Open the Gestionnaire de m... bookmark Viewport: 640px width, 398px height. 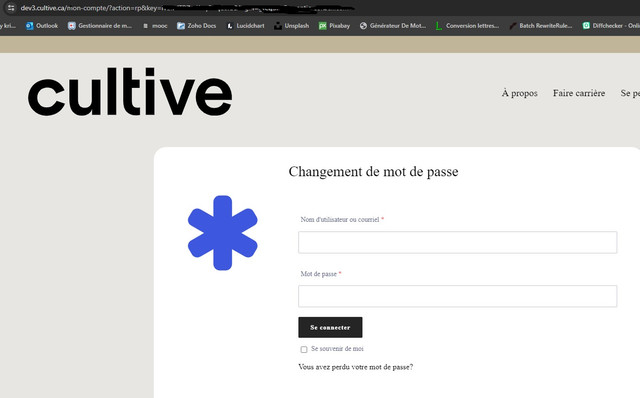tap(100, 26)
